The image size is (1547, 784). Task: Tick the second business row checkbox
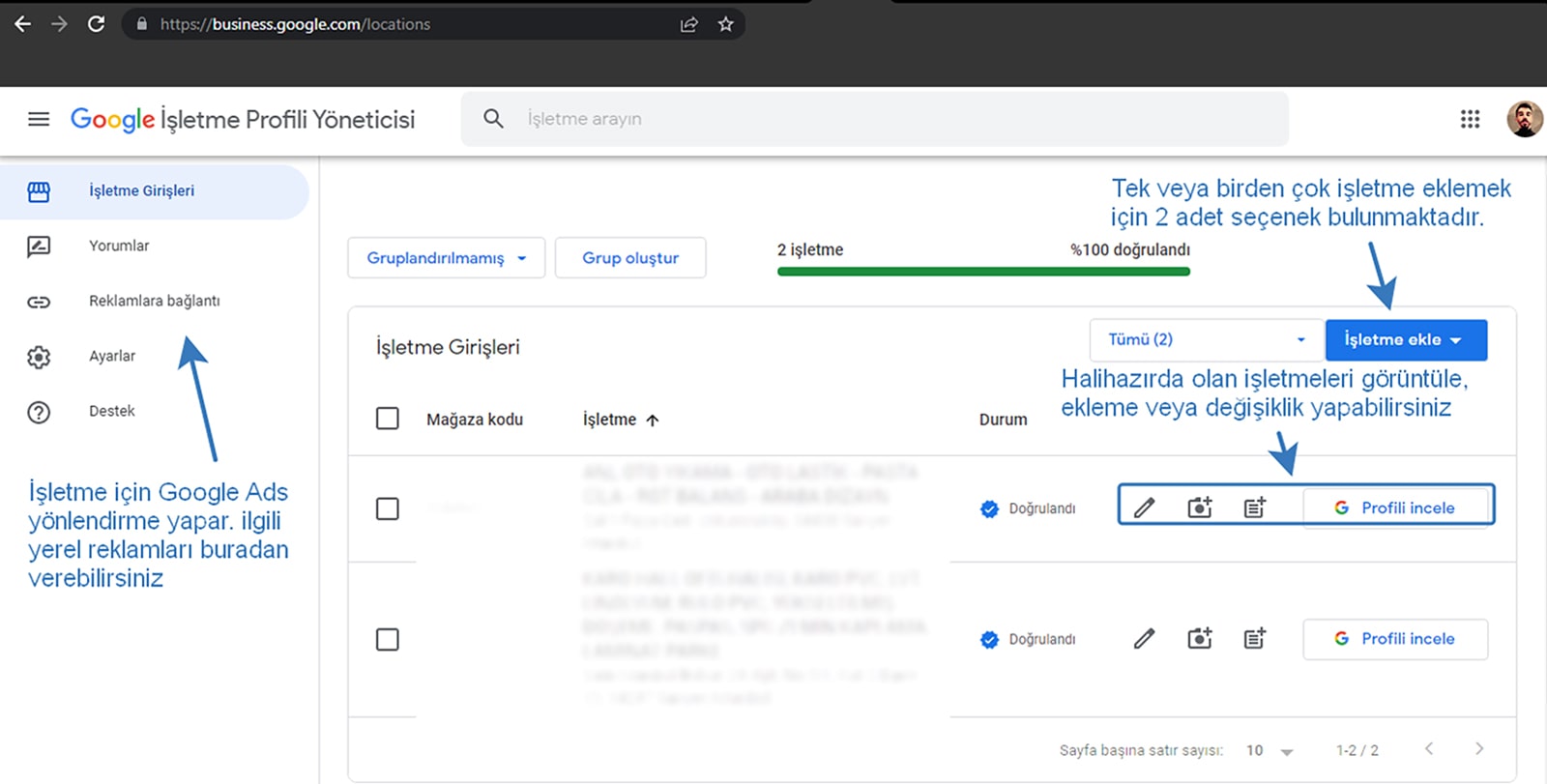[387, 639]
